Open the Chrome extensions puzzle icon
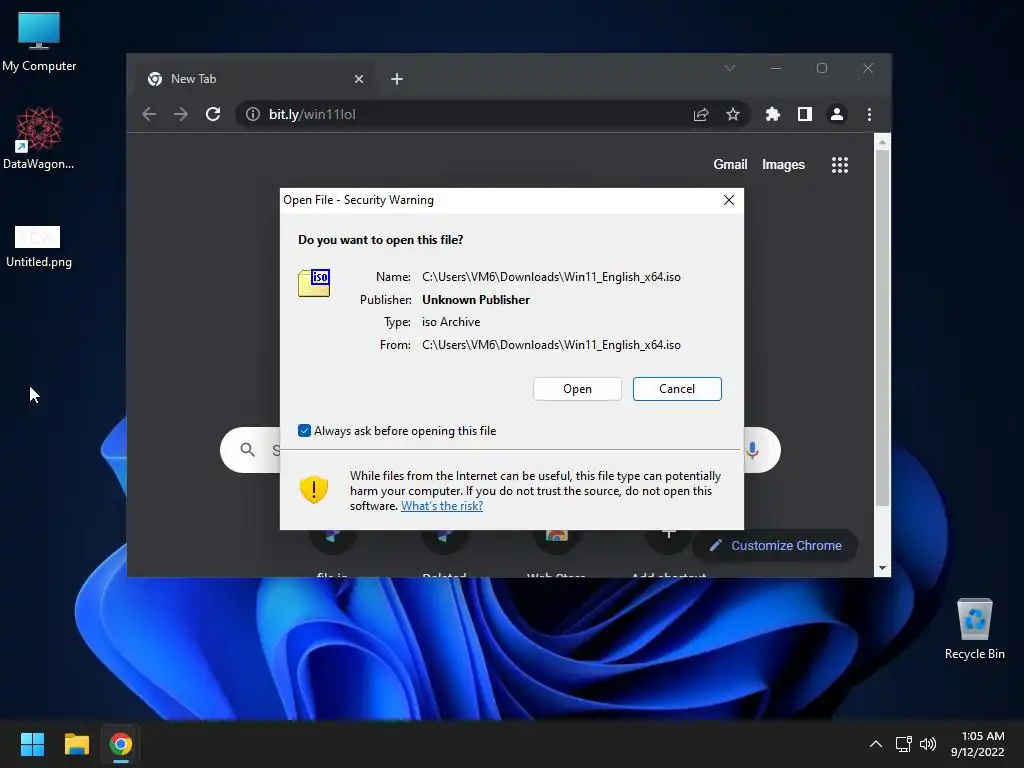 [x=773, y=114]
